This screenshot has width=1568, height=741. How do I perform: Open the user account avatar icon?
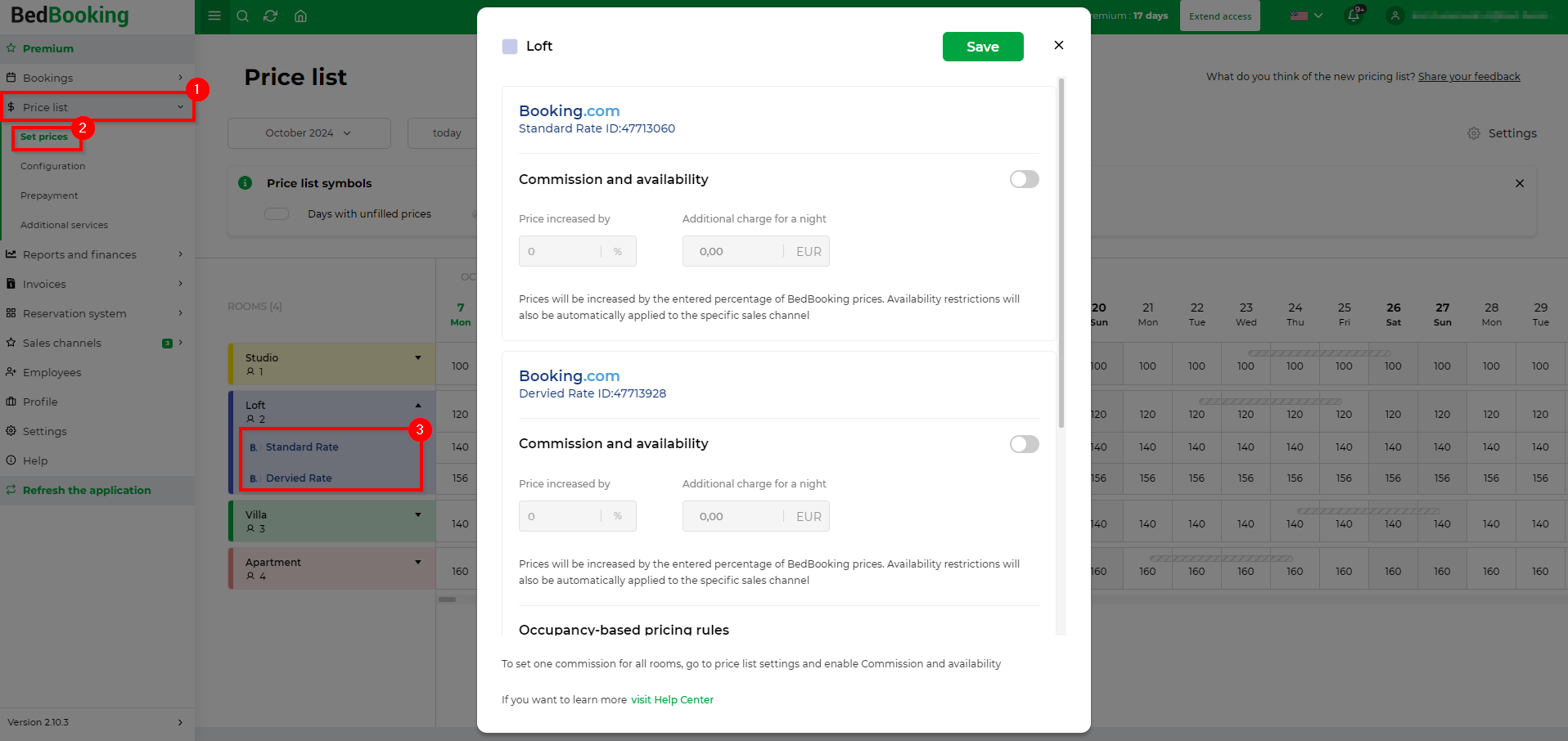click(x=1395, y=16)
